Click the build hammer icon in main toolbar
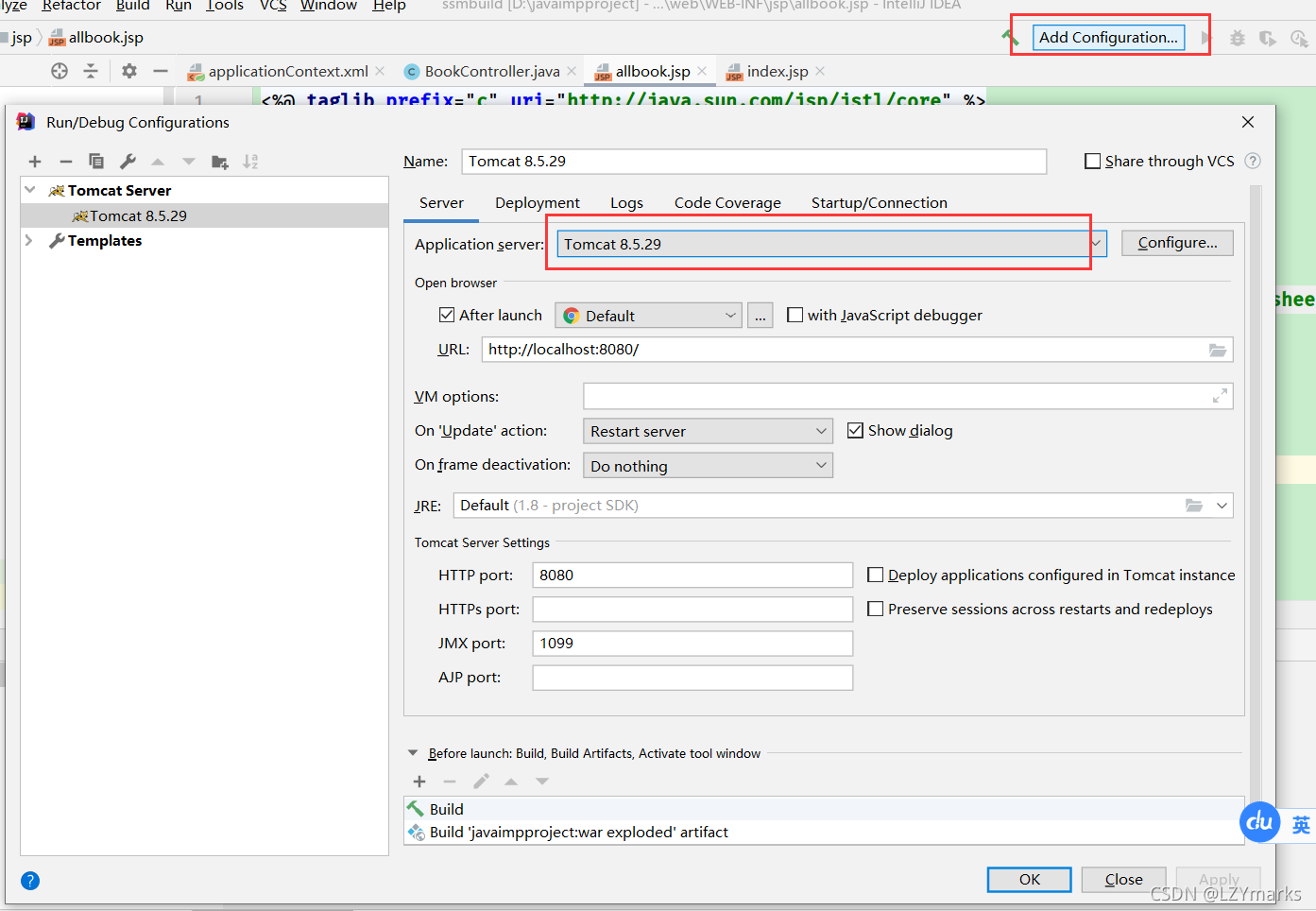The height and width of the screenshot is (911, 1316). pos(1010,38)
